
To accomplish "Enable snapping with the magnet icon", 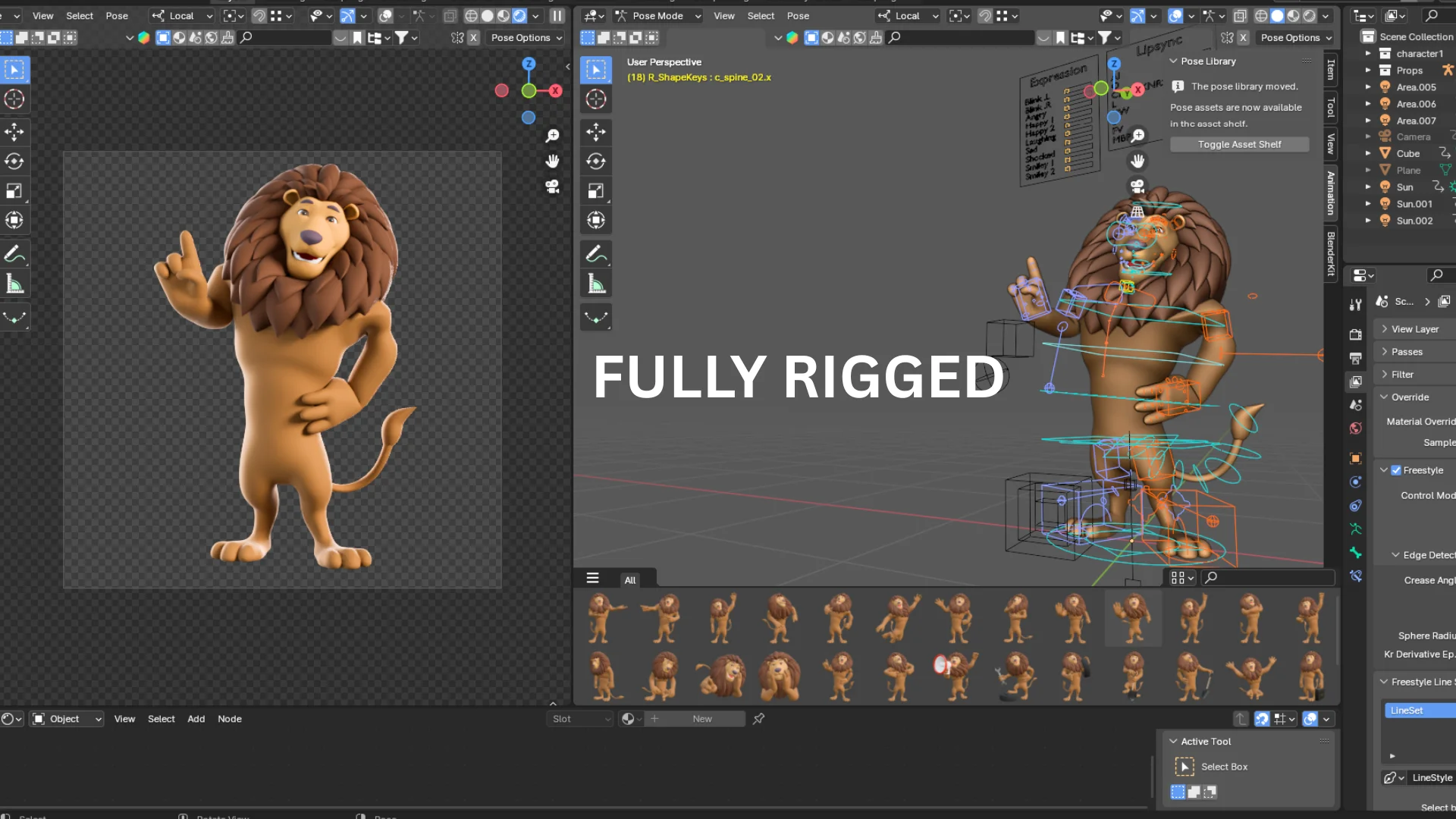I will [259, 15].
